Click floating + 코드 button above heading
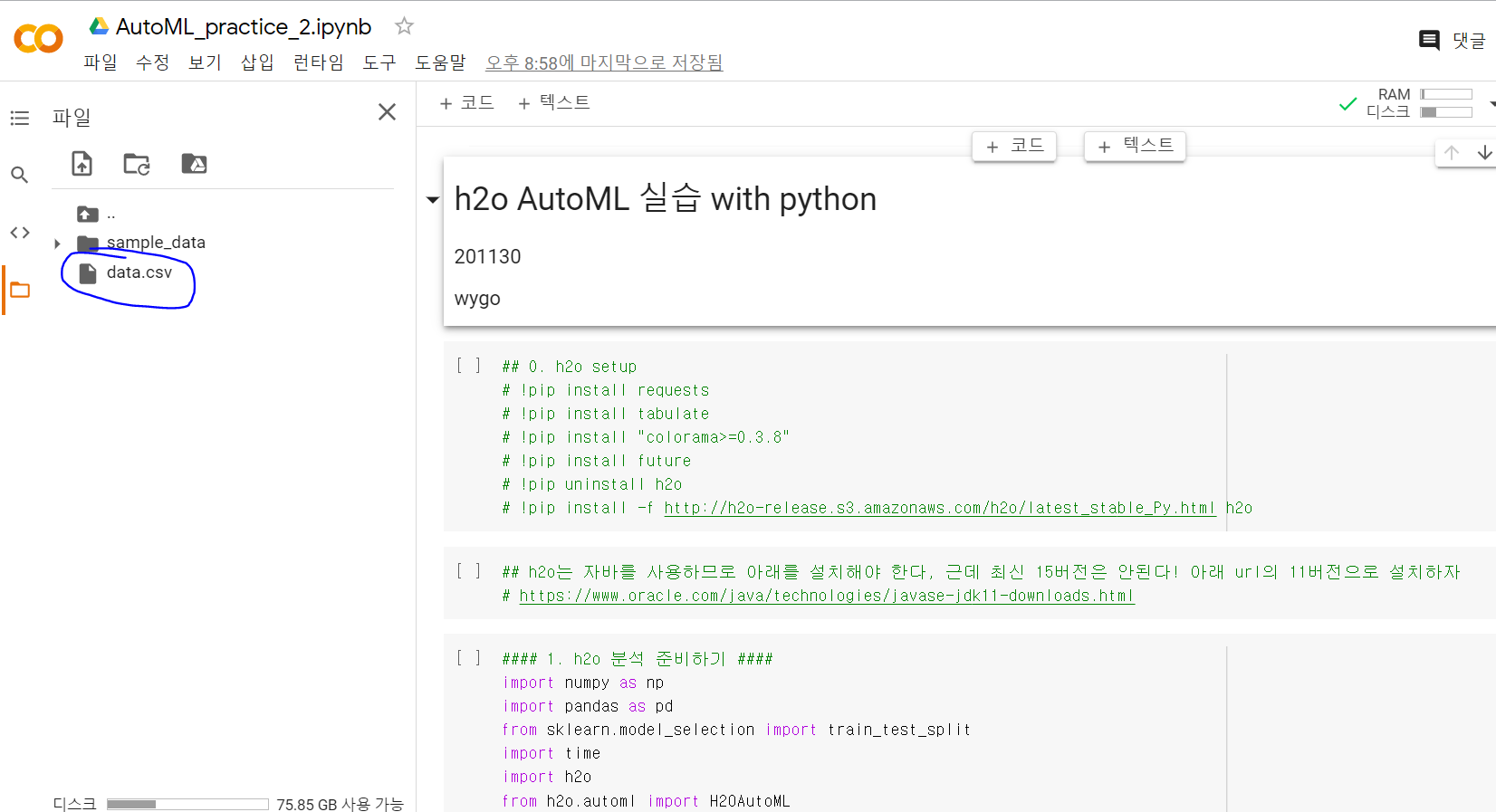The height and width of the screenshot is (812, 1496). [1014, 146]
